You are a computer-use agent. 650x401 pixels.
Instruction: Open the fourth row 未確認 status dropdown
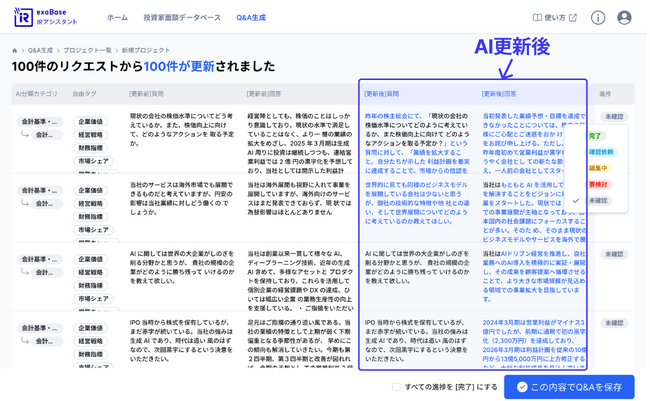click(613, 323)
